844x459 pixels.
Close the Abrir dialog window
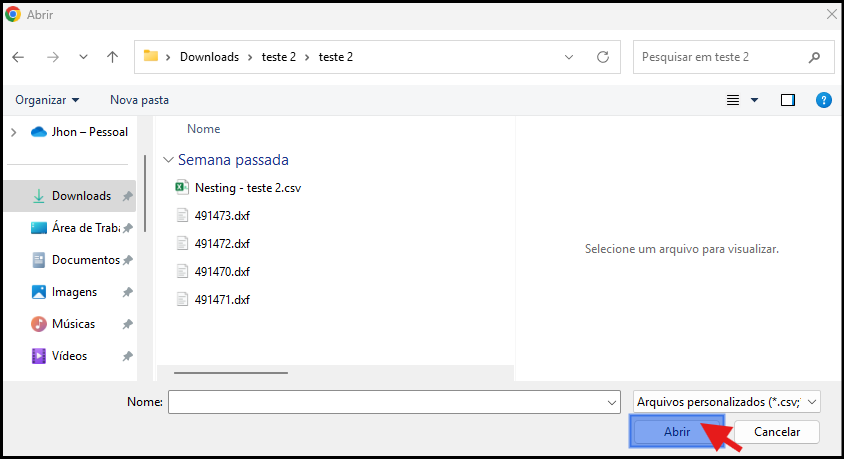[832, 15]
